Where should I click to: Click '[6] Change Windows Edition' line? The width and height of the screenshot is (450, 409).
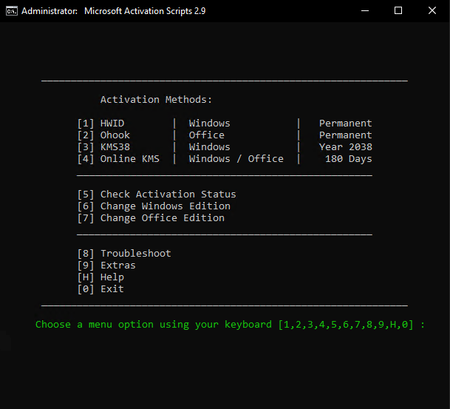tap(154, 206)
